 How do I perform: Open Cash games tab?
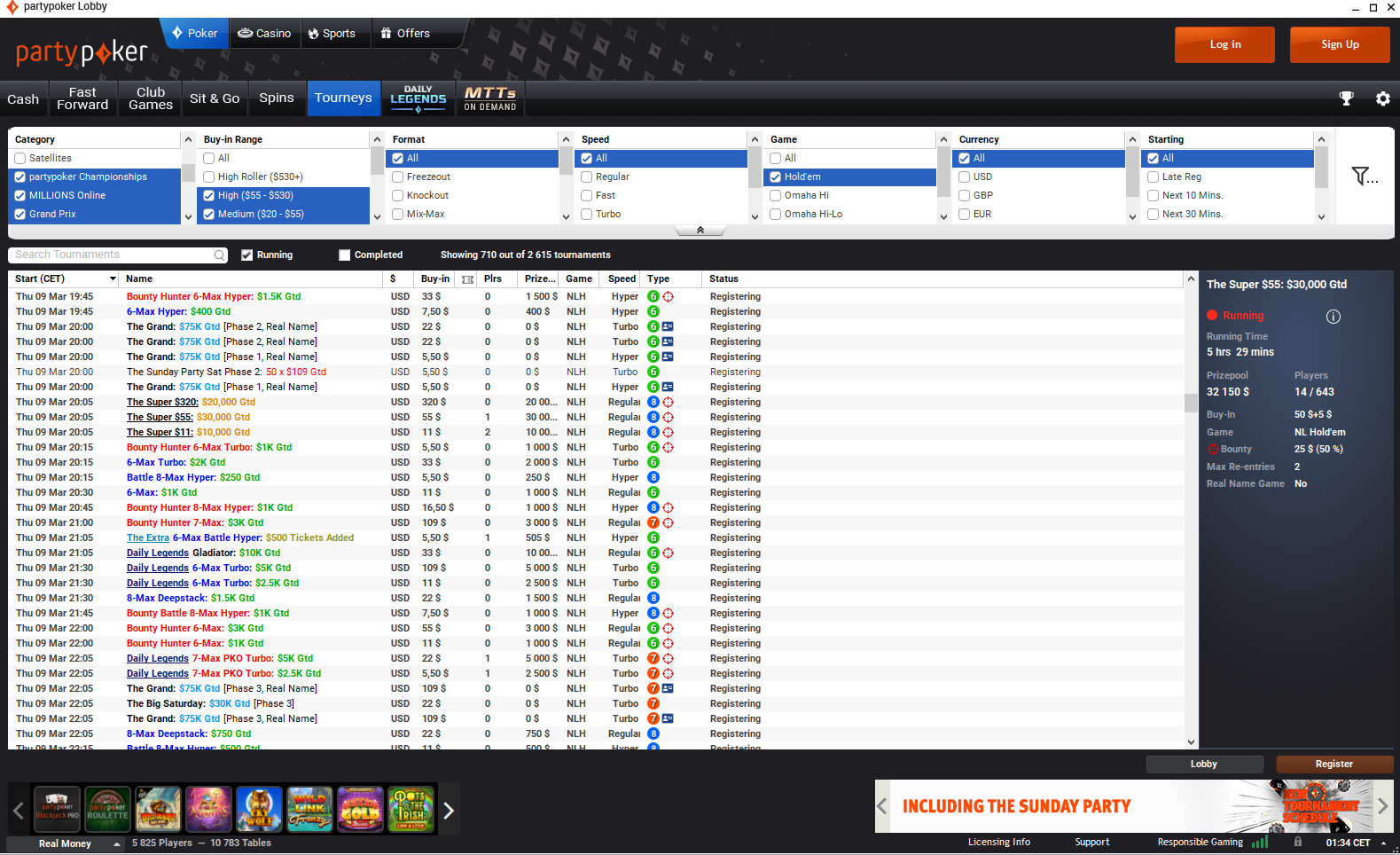pyautogui.click(x=23, y=99)
